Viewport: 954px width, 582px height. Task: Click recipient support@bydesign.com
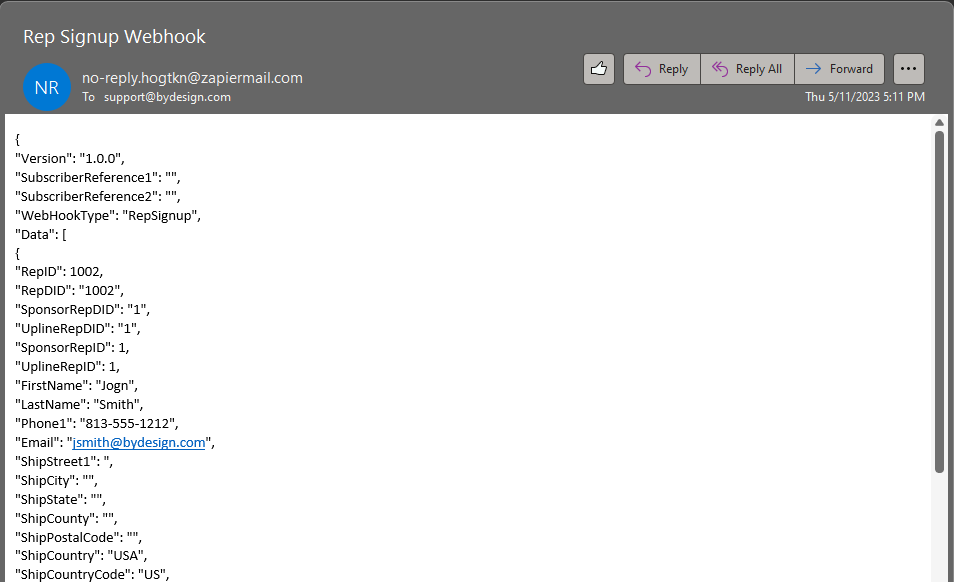(167, 97)
